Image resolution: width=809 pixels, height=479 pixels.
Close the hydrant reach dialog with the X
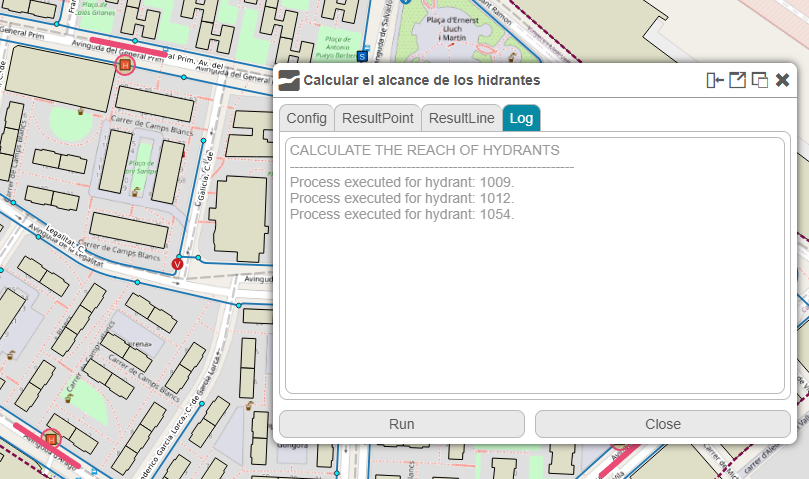click(783, 81)
